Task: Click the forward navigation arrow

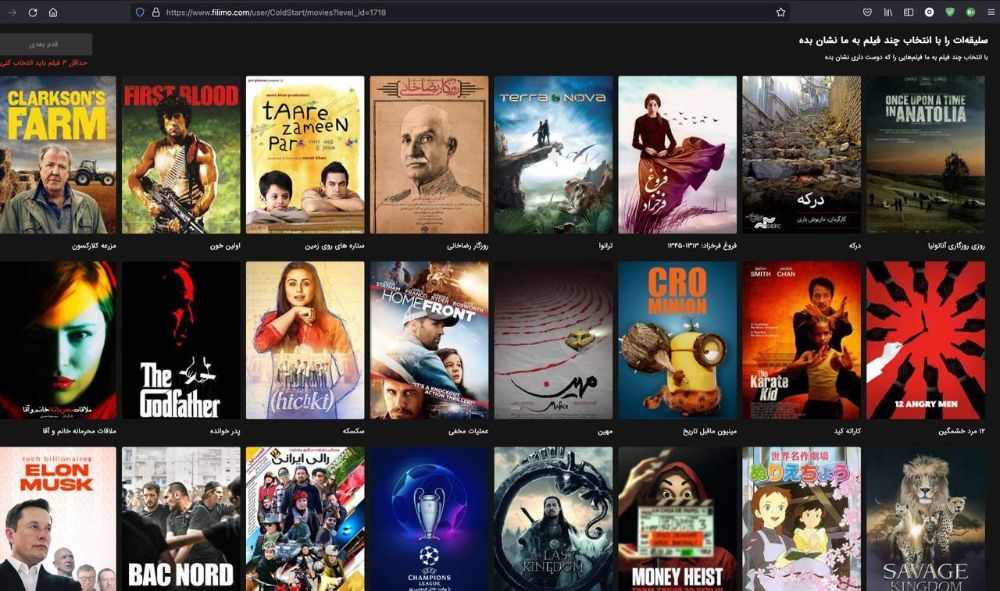Action: click(12, 12)
